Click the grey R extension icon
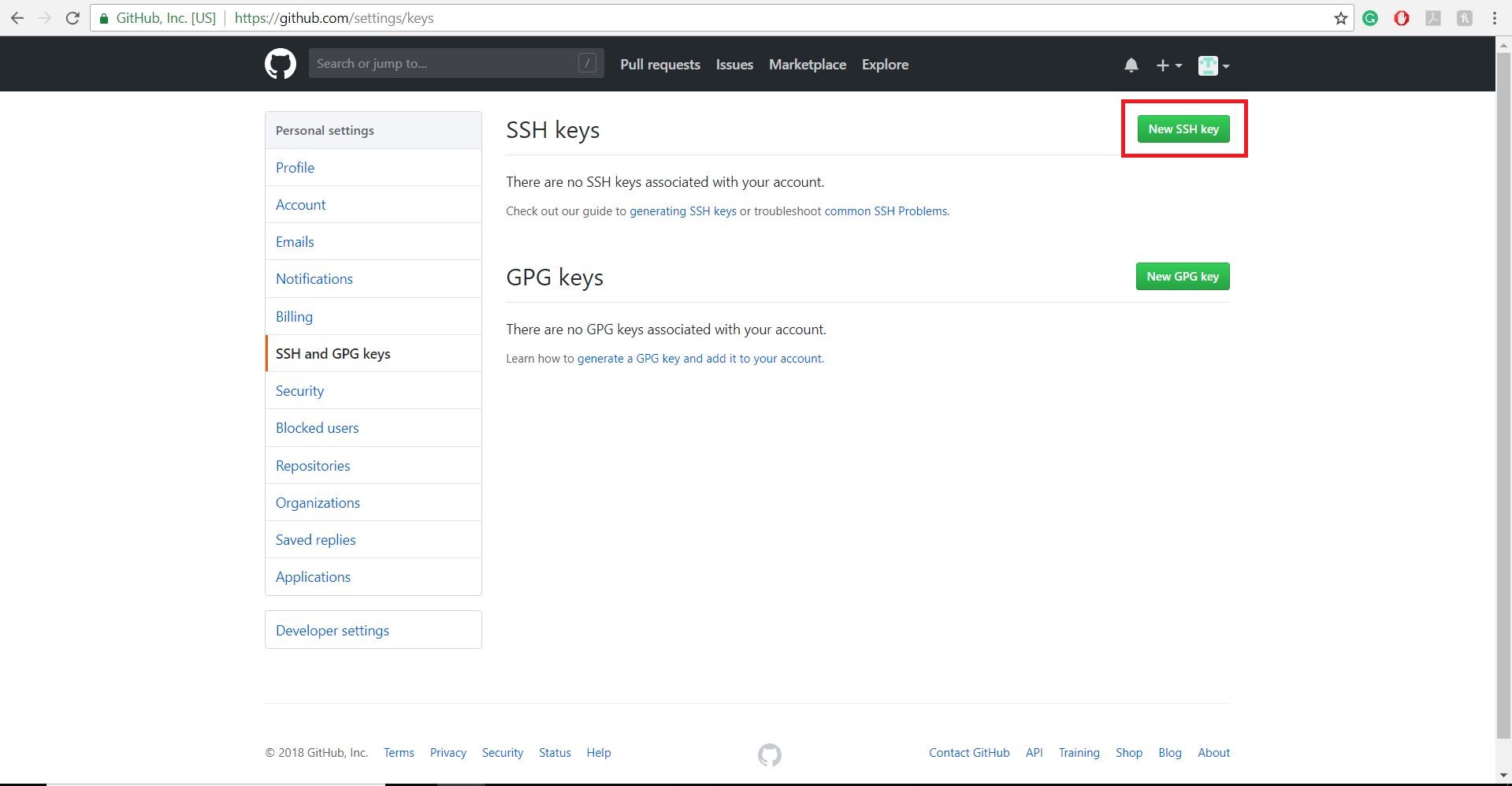 click(1465, 18)
